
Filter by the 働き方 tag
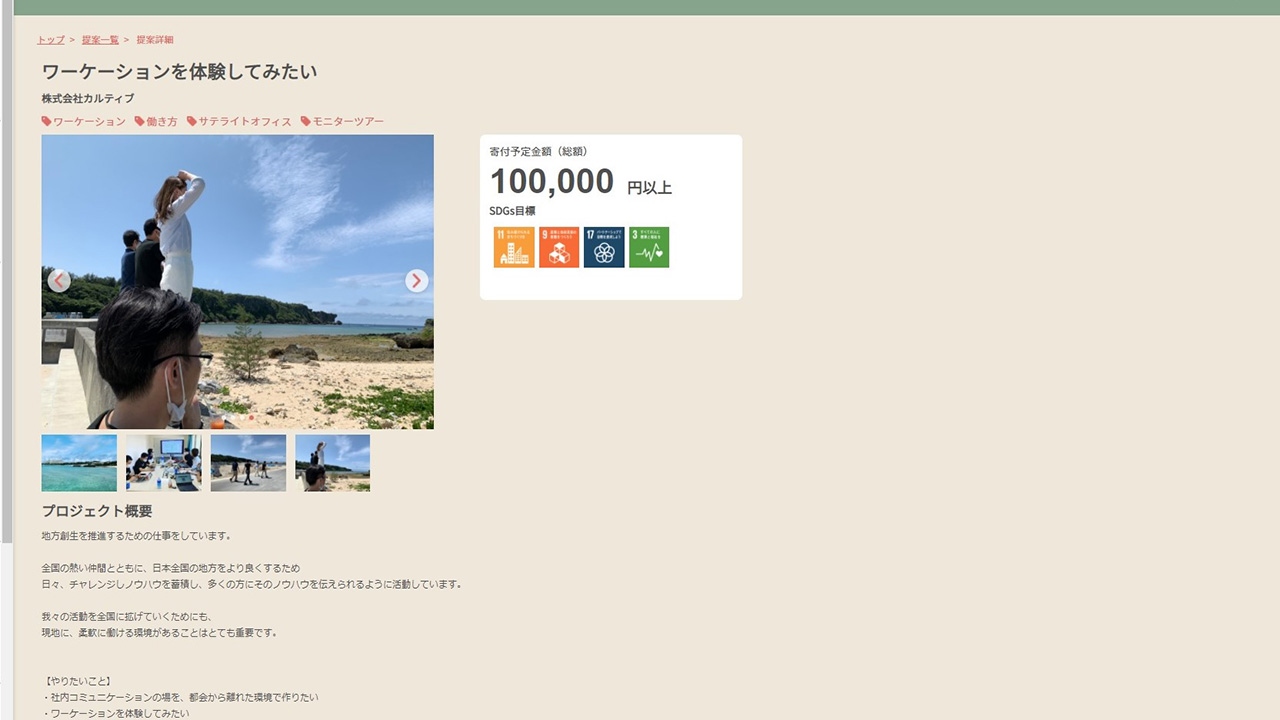(156, 122)
